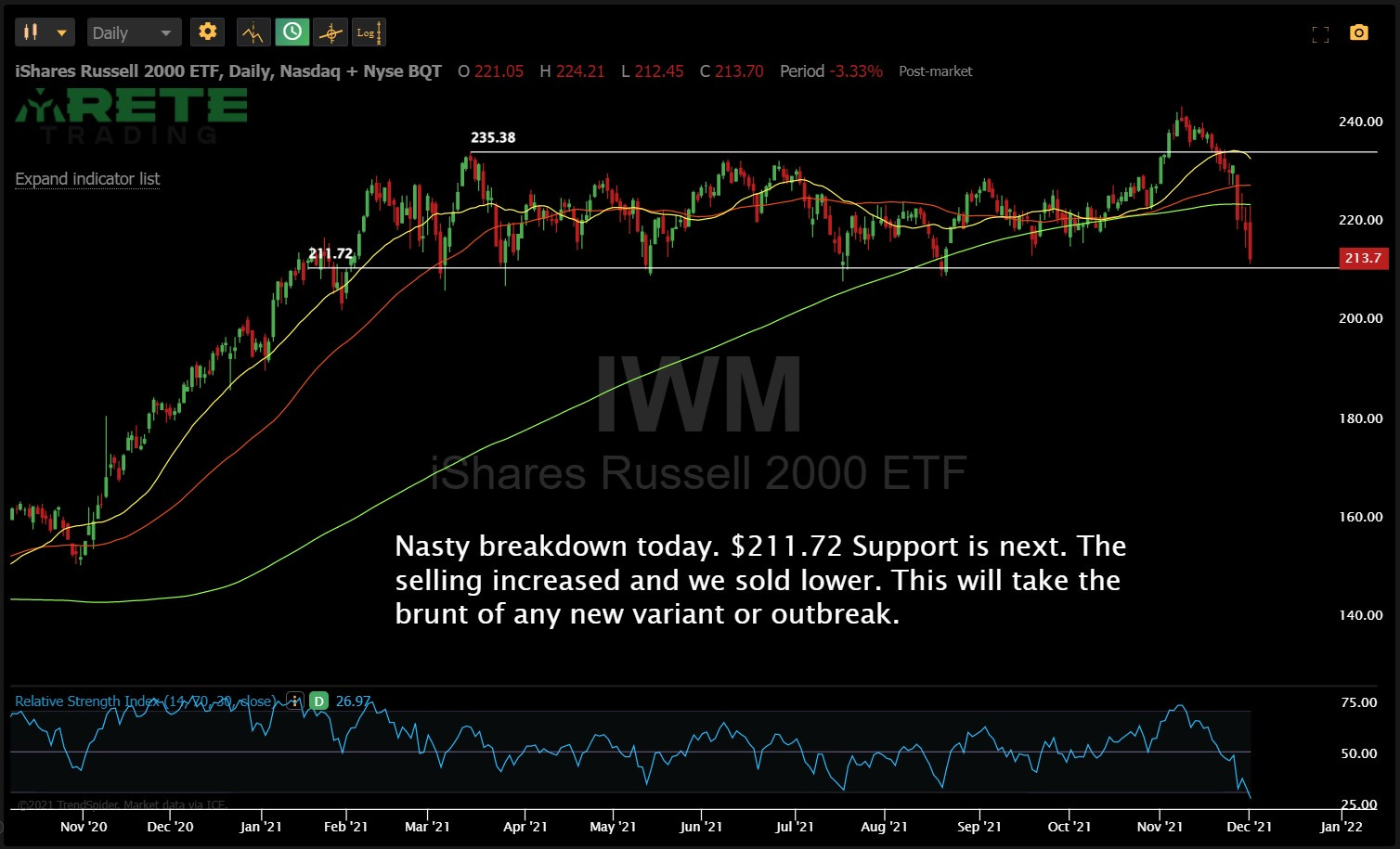Click the Nasty breakdown today annotation text
The width and height of the screenshot is (1400, 849).
pos(760,580)
